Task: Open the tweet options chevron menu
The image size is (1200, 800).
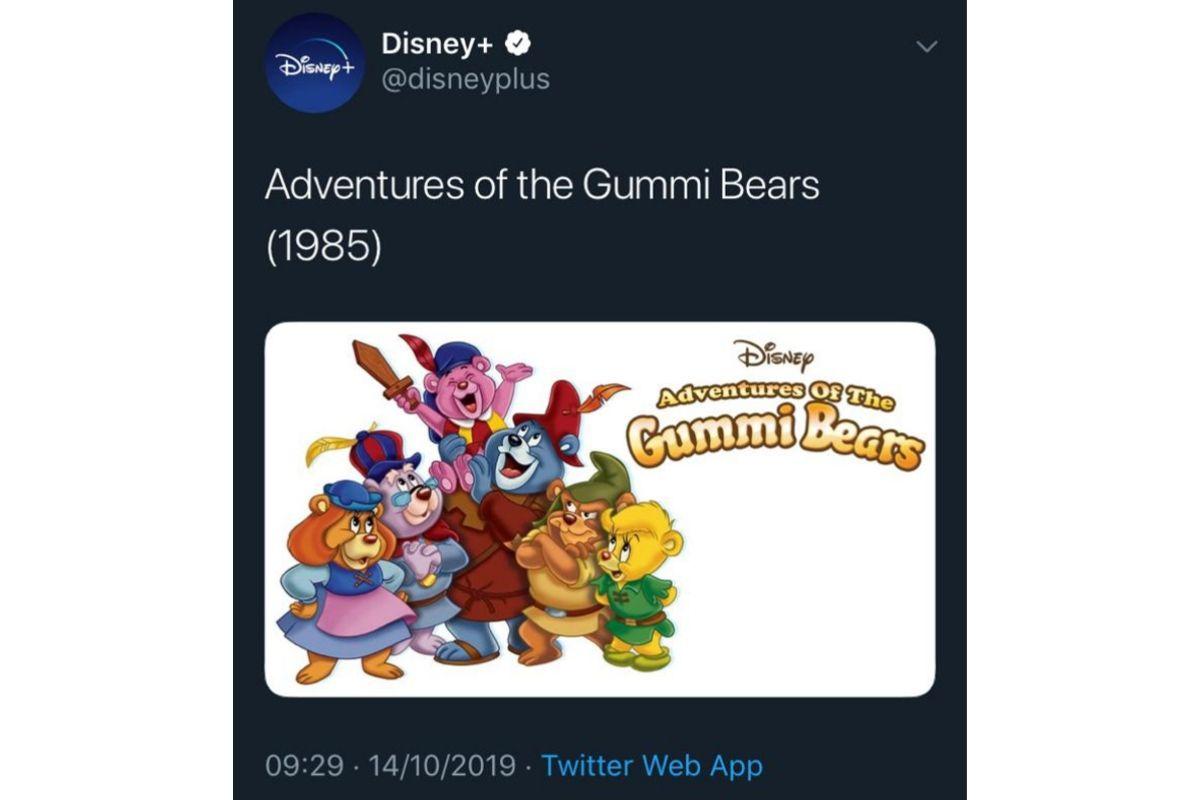Action: [928, 47]
